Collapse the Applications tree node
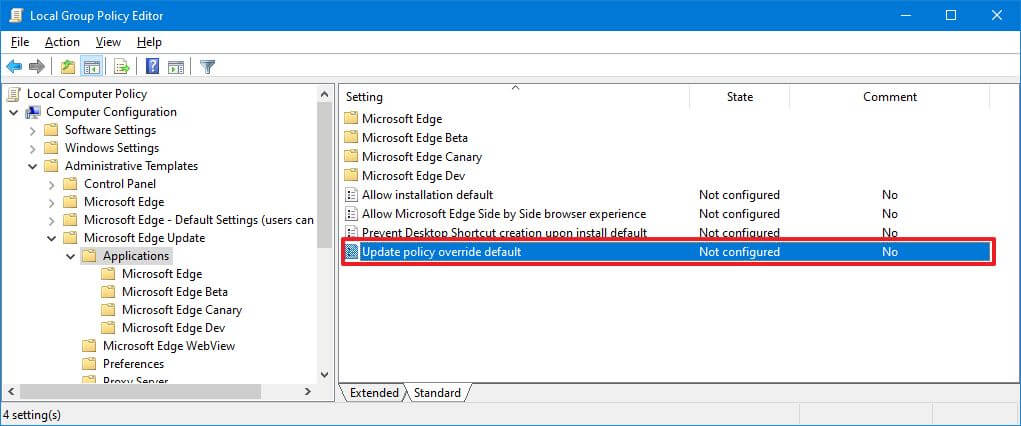 click(70, 257)
